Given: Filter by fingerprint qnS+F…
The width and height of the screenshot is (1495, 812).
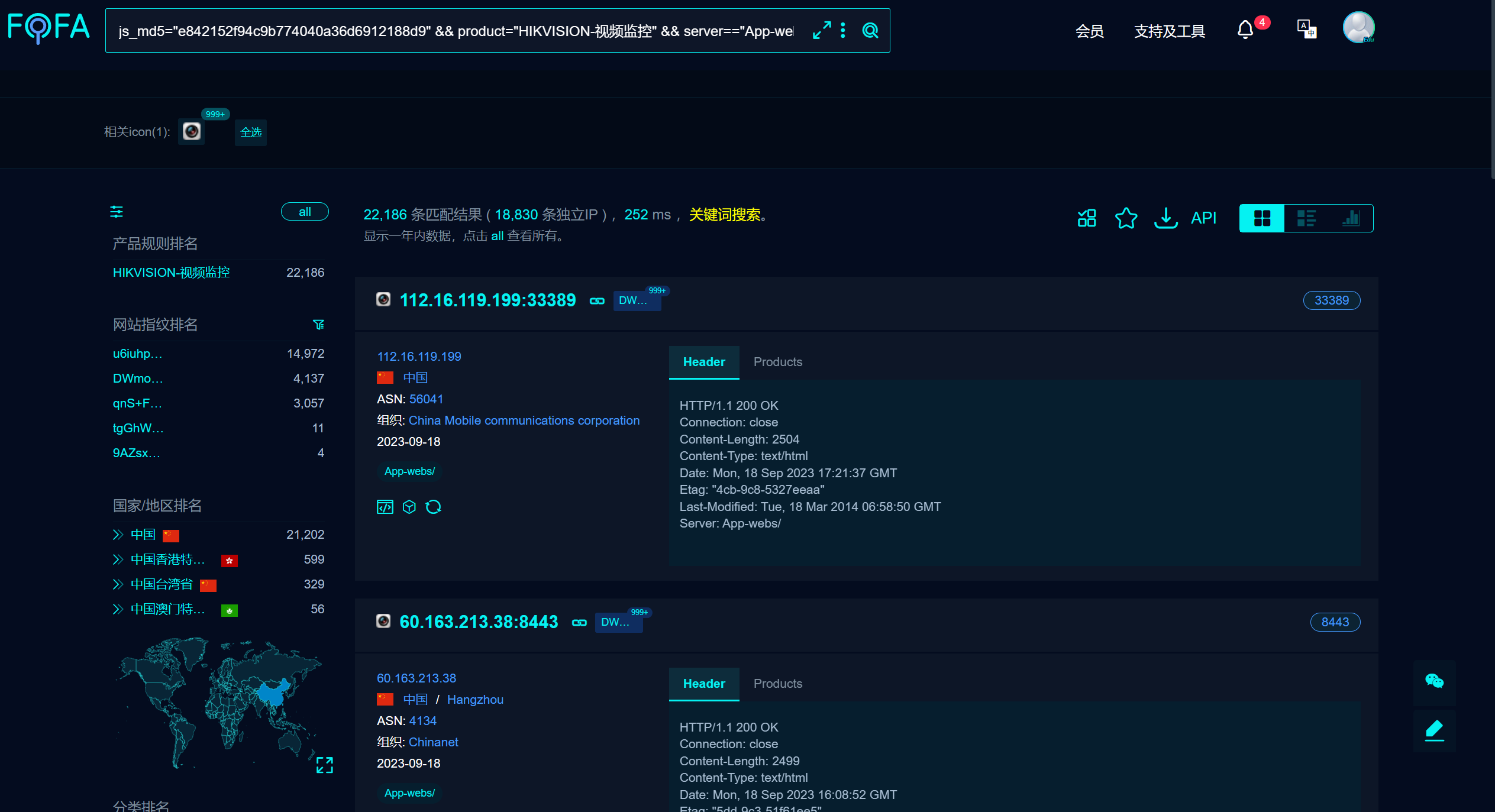Looking at the screenshot, I should 137,403.
